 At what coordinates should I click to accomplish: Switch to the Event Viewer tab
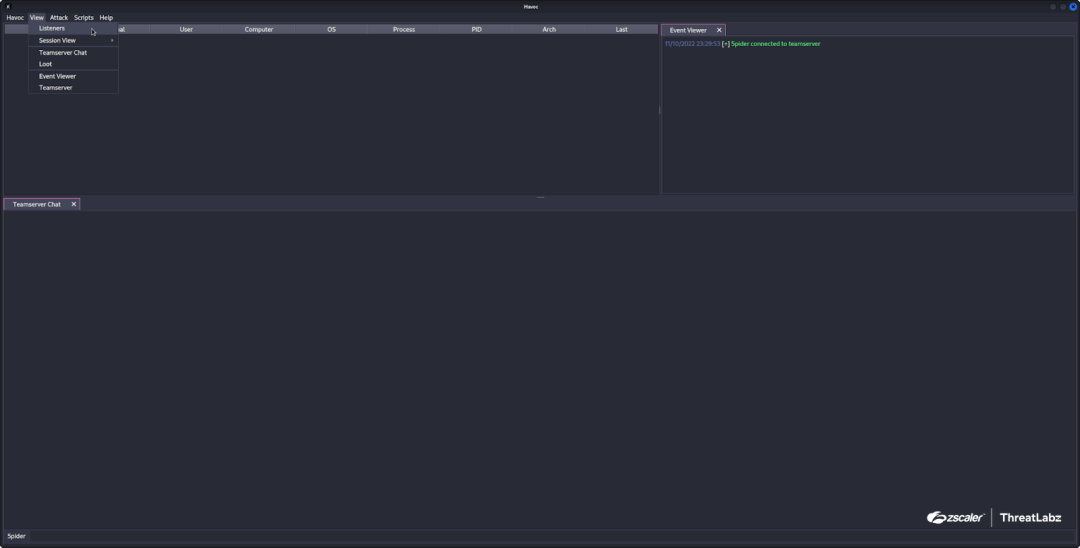click(688, 30)
